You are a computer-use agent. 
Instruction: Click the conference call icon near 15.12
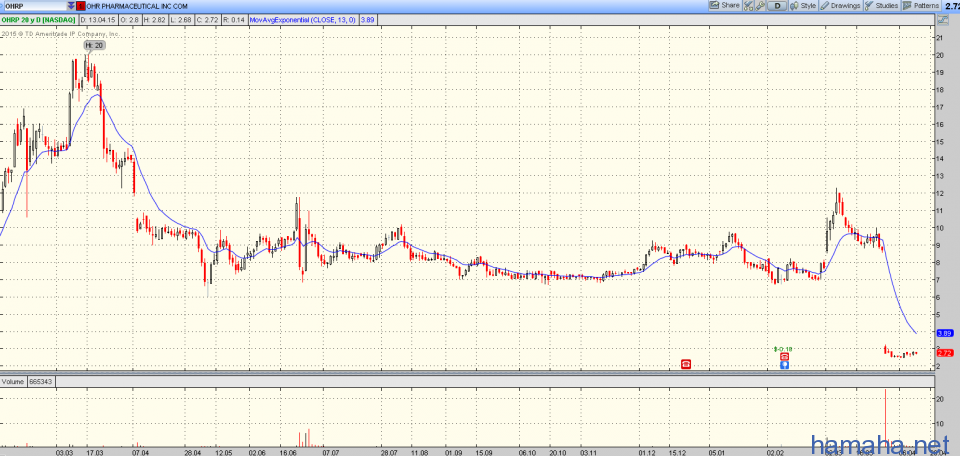click(x=686, y=364)
